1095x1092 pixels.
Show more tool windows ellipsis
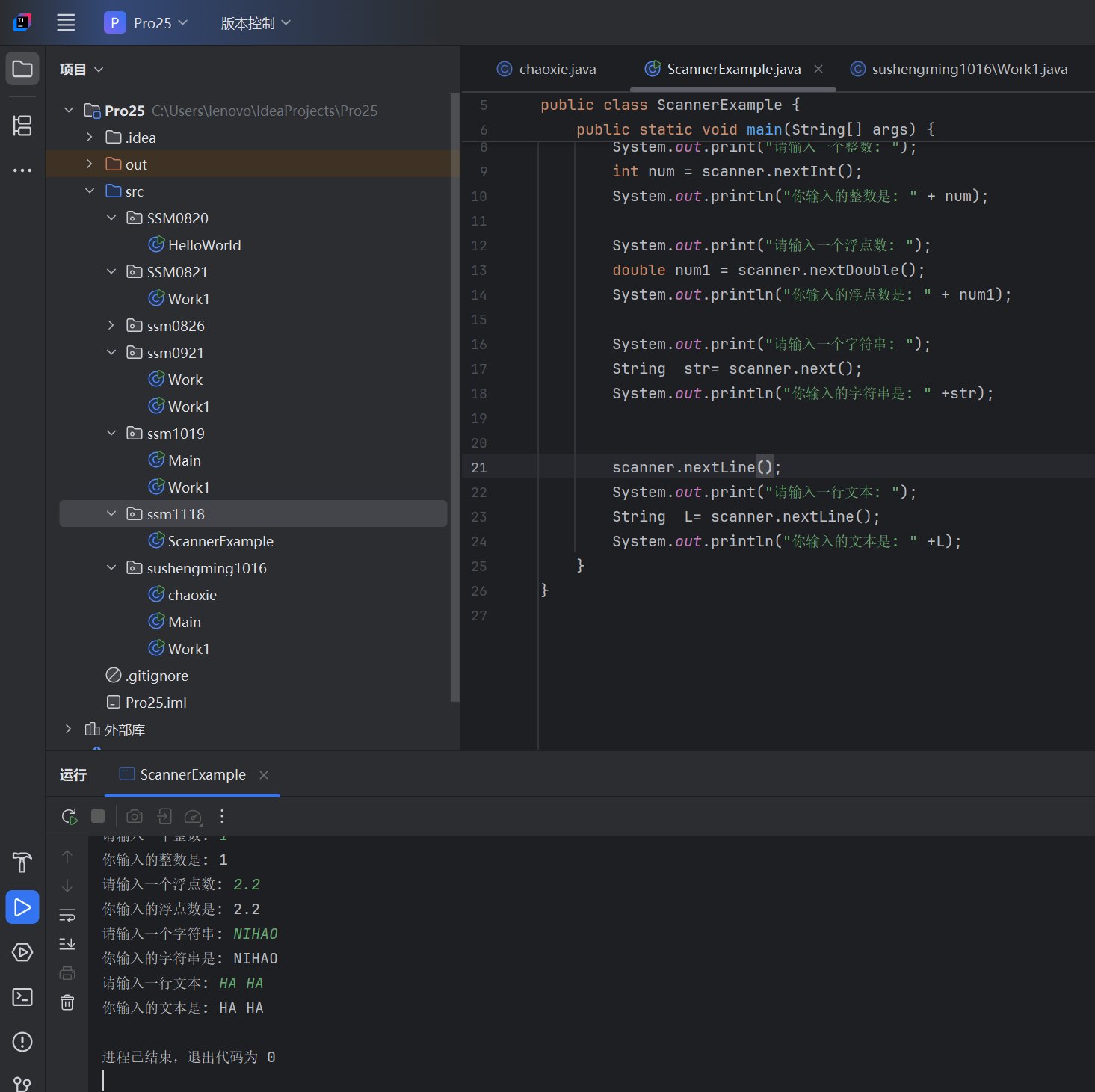(22, 170)
